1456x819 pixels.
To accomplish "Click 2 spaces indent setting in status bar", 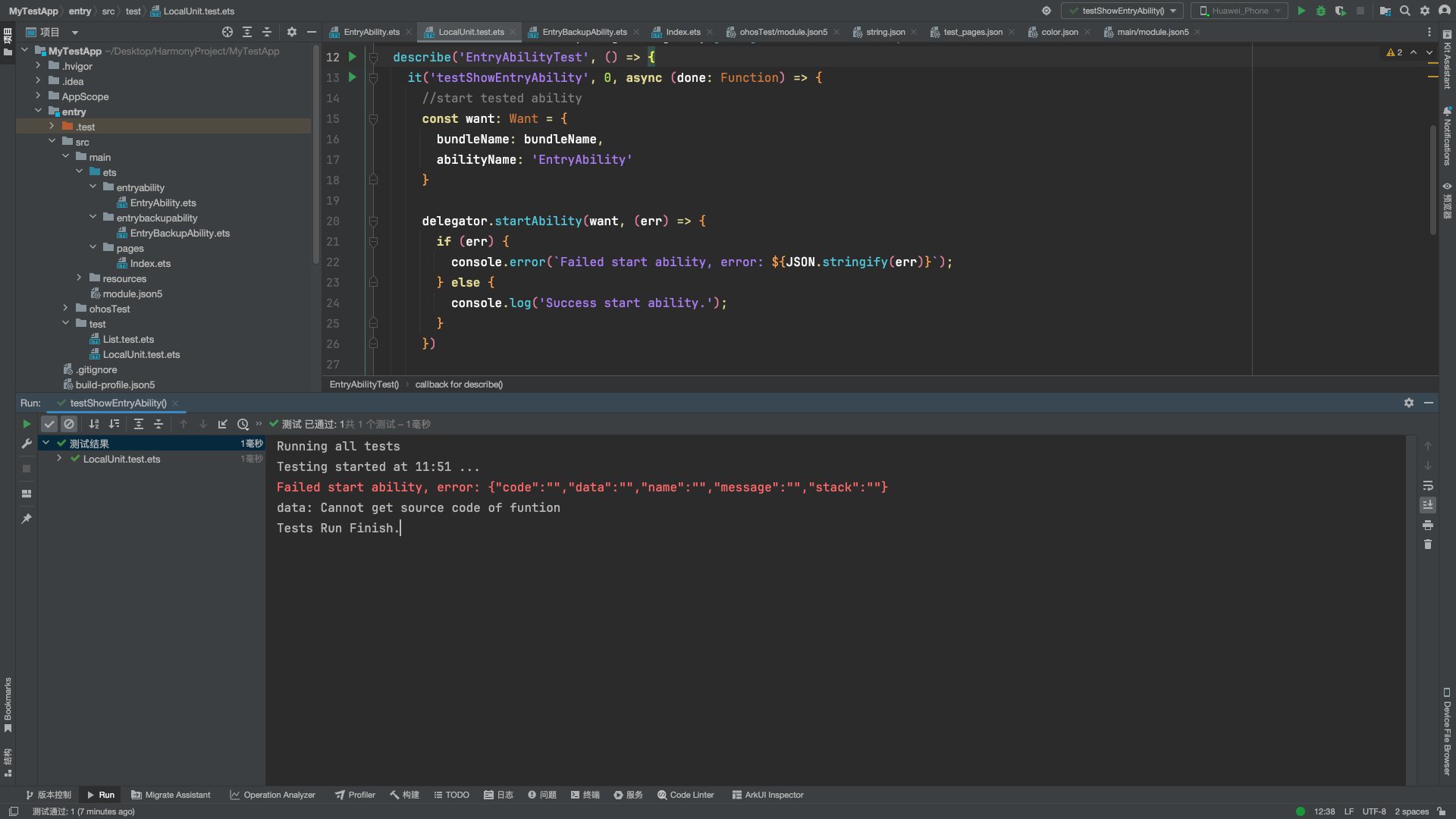I will coord(1411,811).
